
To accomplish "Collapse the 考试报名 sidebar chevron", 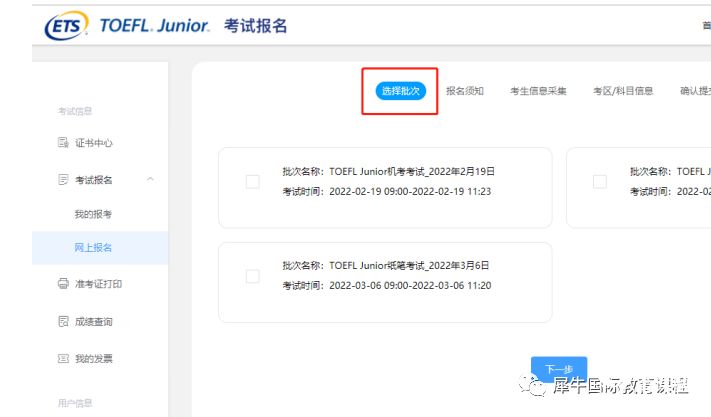I will point(151,179).
